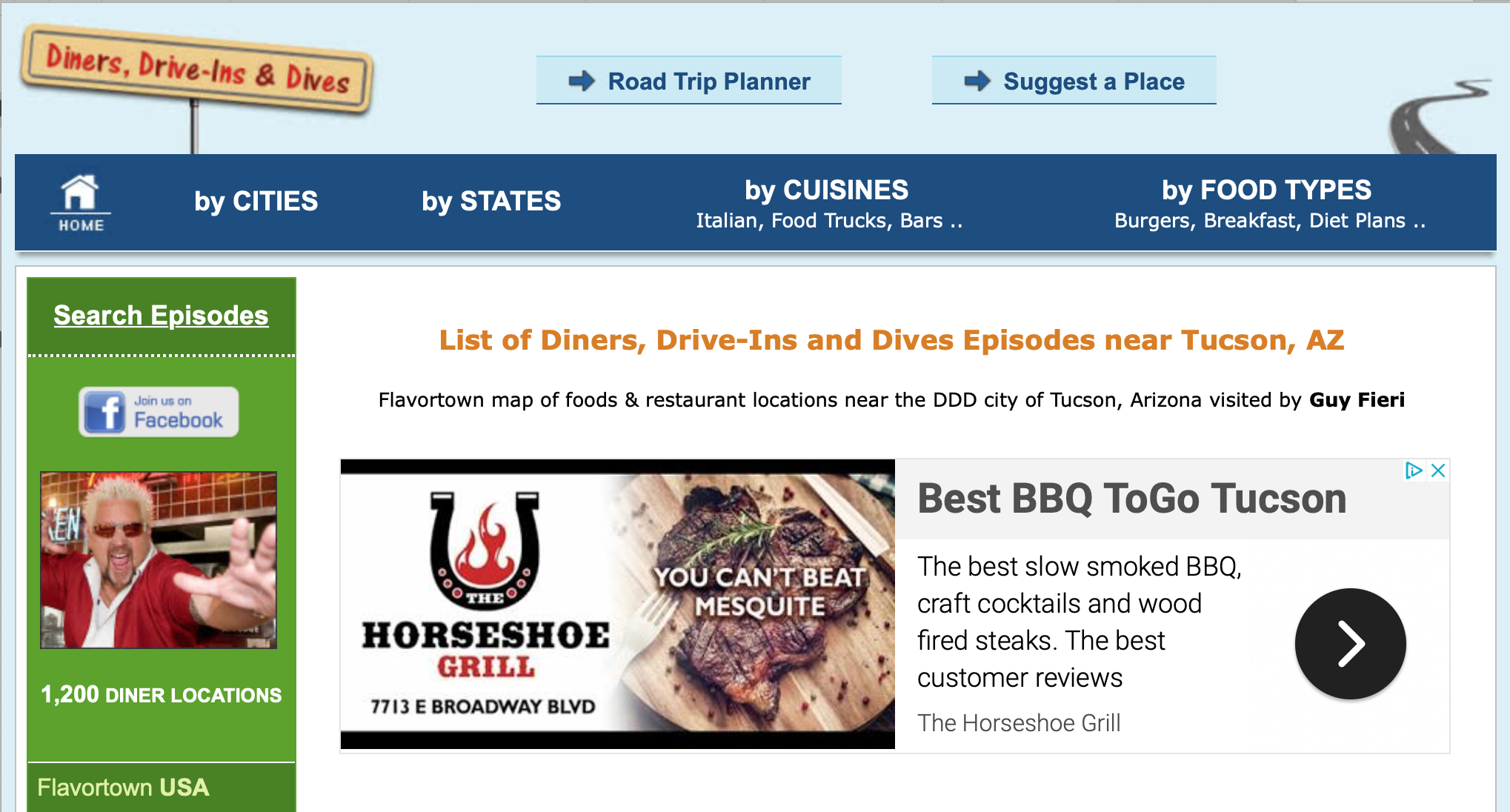Click the arrow beside Suggest a Place
The height and width of the screenshot is (812, 1510).
click(977, 81)
